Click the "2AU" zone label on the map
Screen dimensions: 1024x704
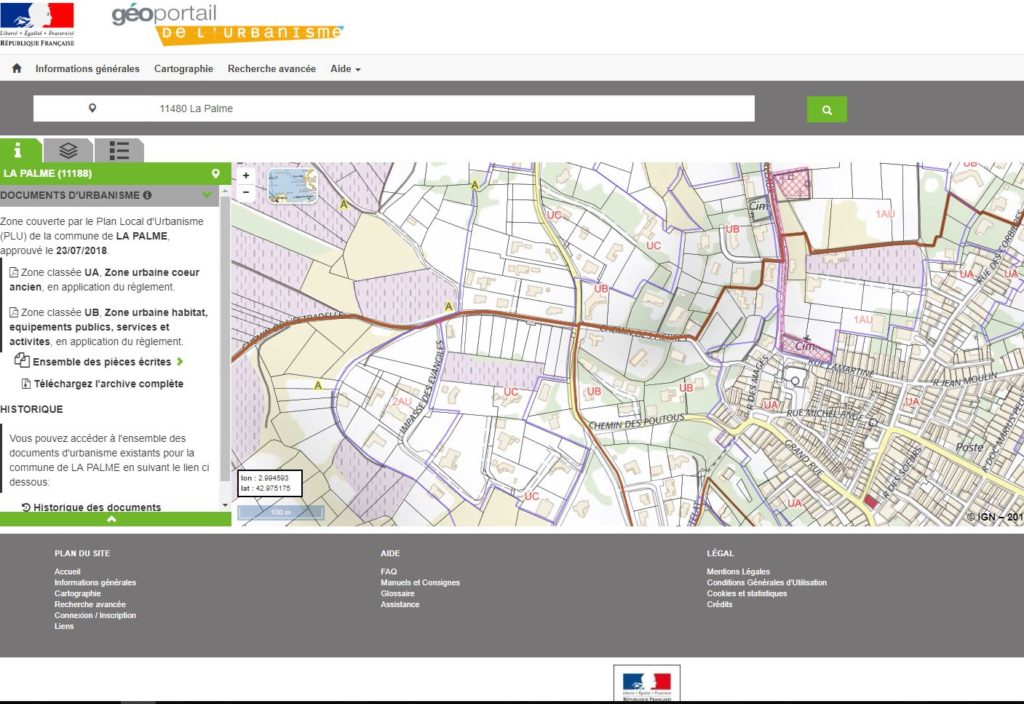coord(402,401)
